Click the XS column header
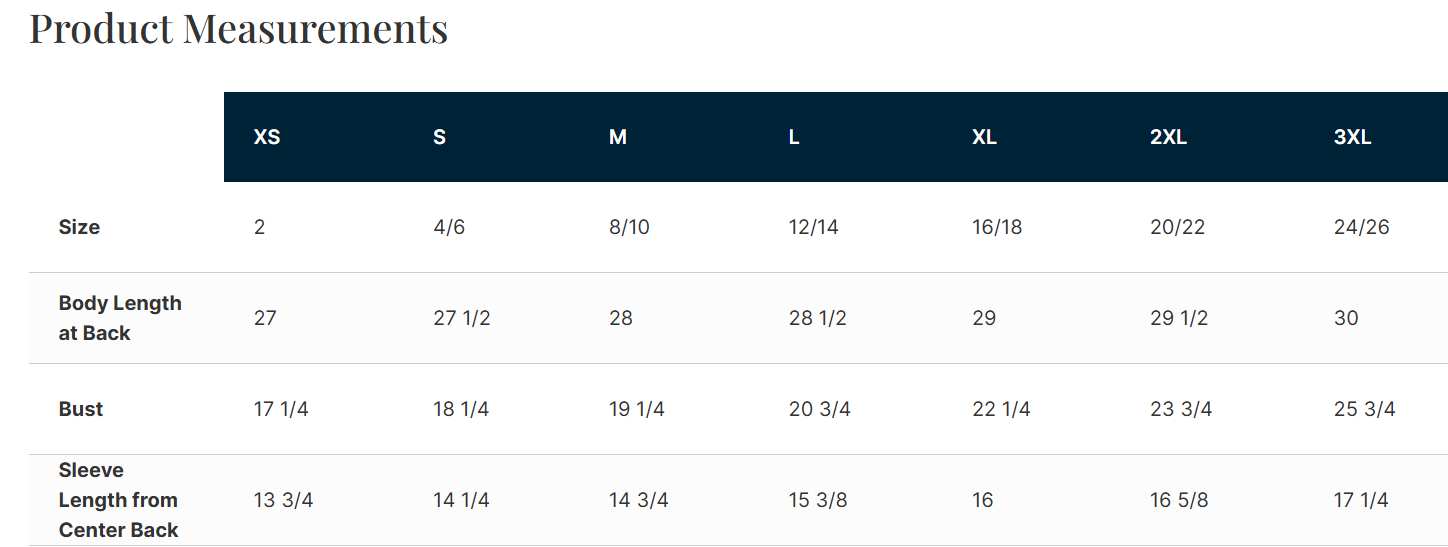 pyautogui.click(x=267, y=137)
